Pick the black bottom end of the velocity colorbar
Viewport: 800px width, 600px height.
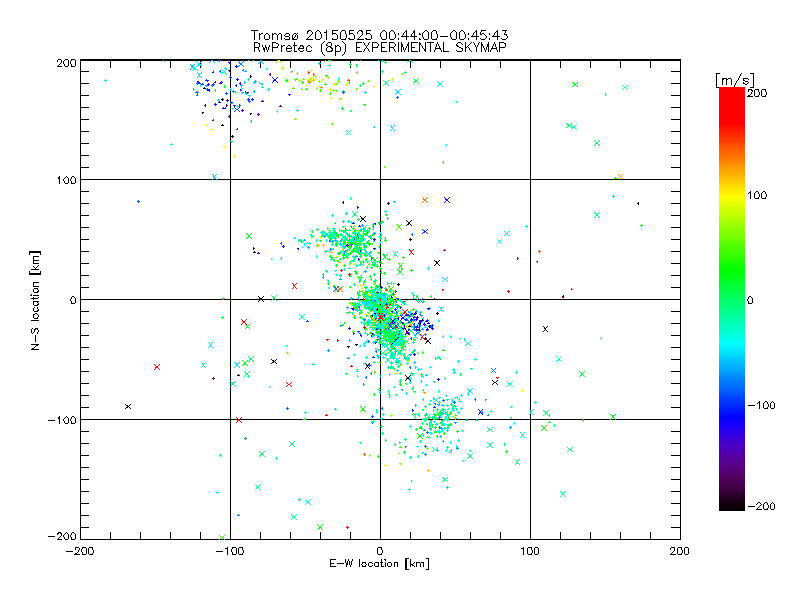tap(732, 506)
